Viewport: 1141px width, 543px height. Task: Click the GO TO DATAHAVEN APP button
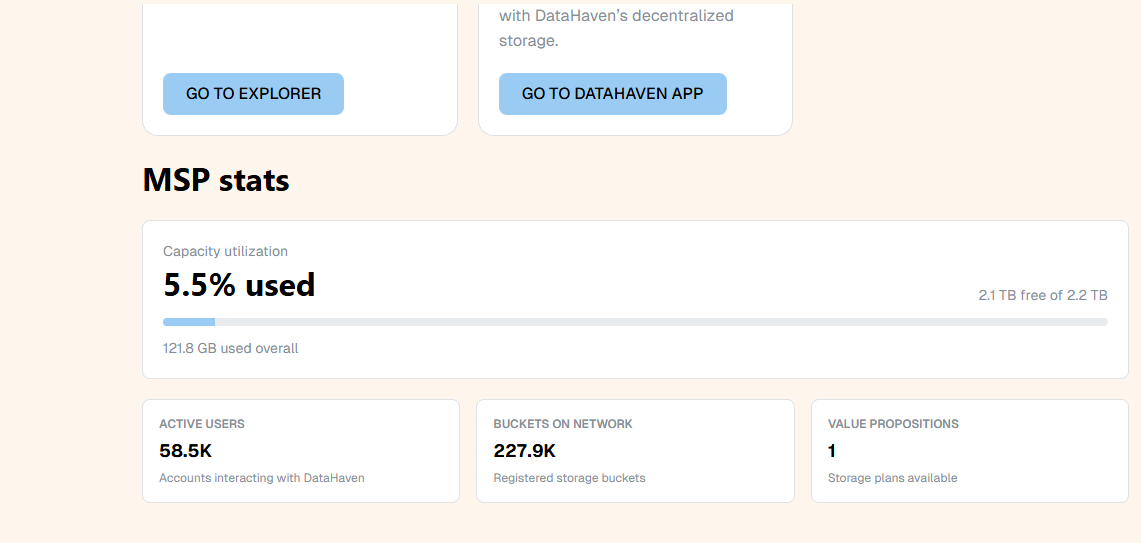pyautogui.click(x=613, y=94)
